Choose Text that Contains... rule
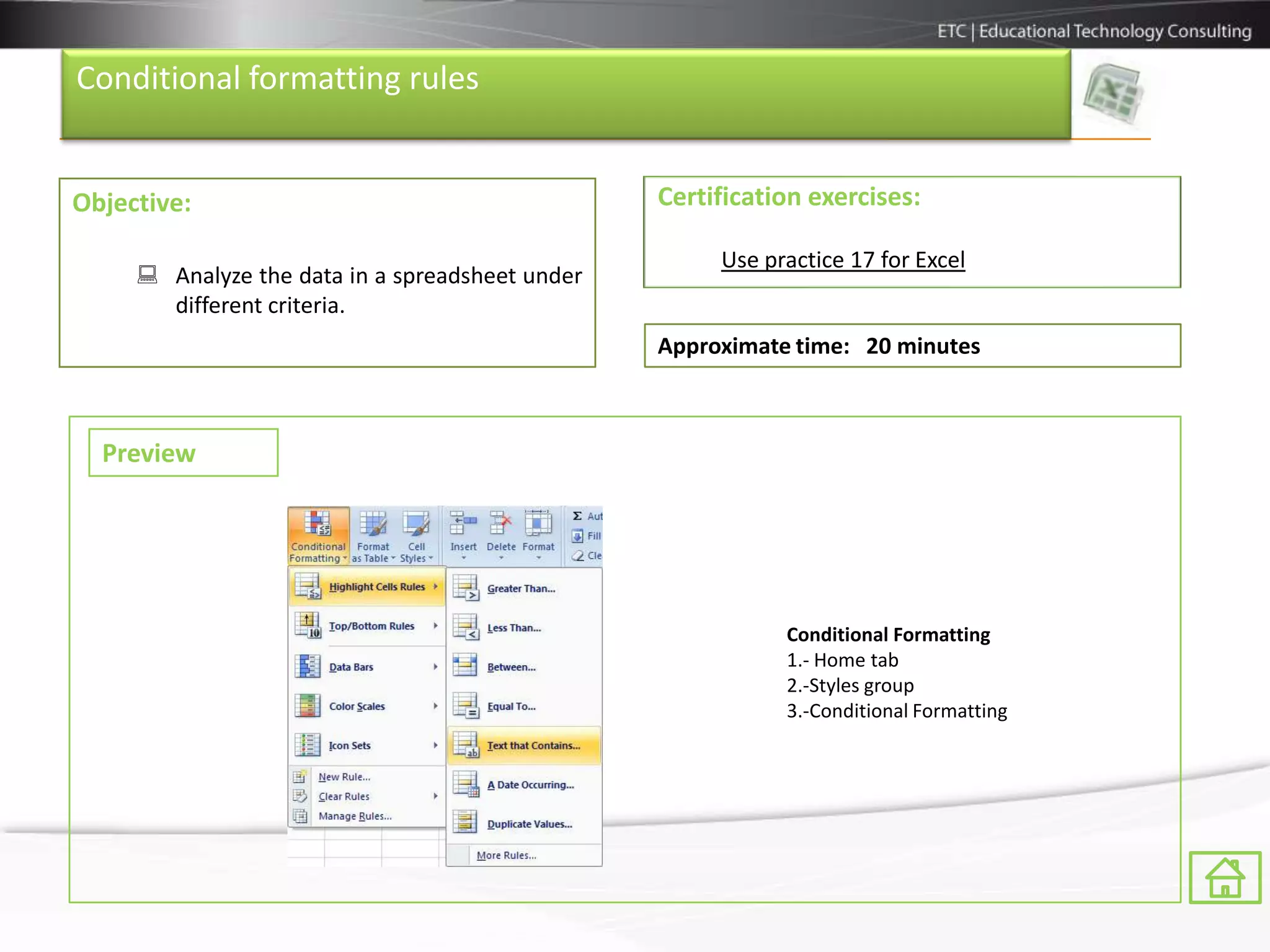 pos(524,745)
